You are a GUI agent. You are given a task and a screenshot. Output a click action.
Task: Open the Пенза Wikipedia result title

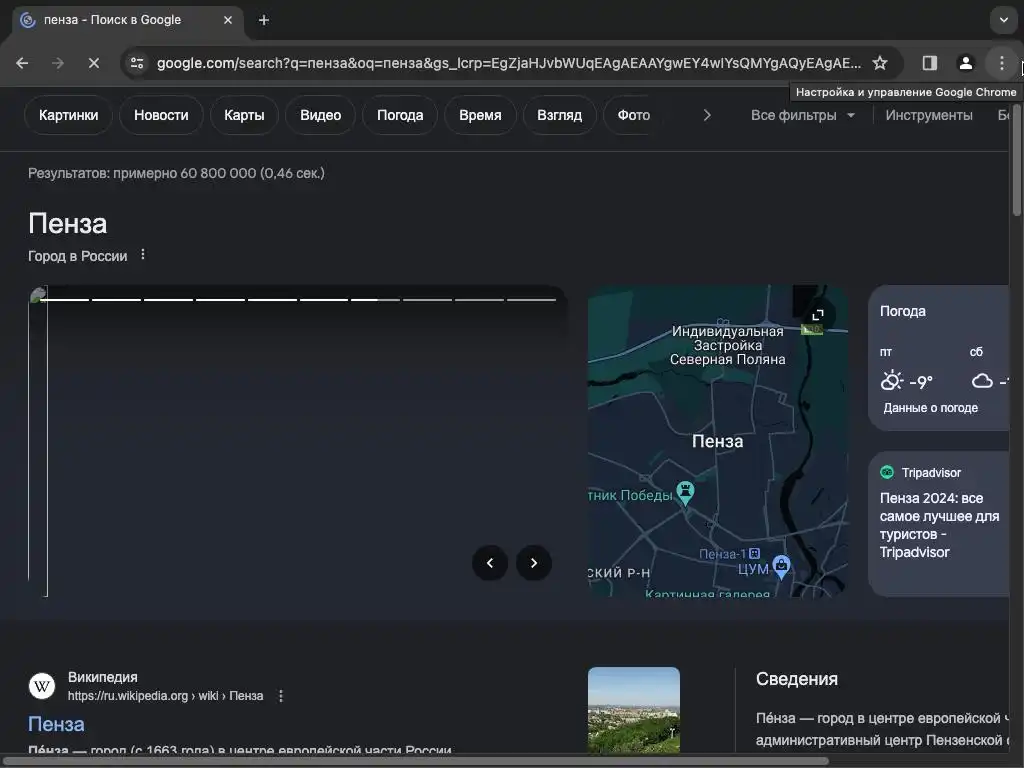[56, 724]
